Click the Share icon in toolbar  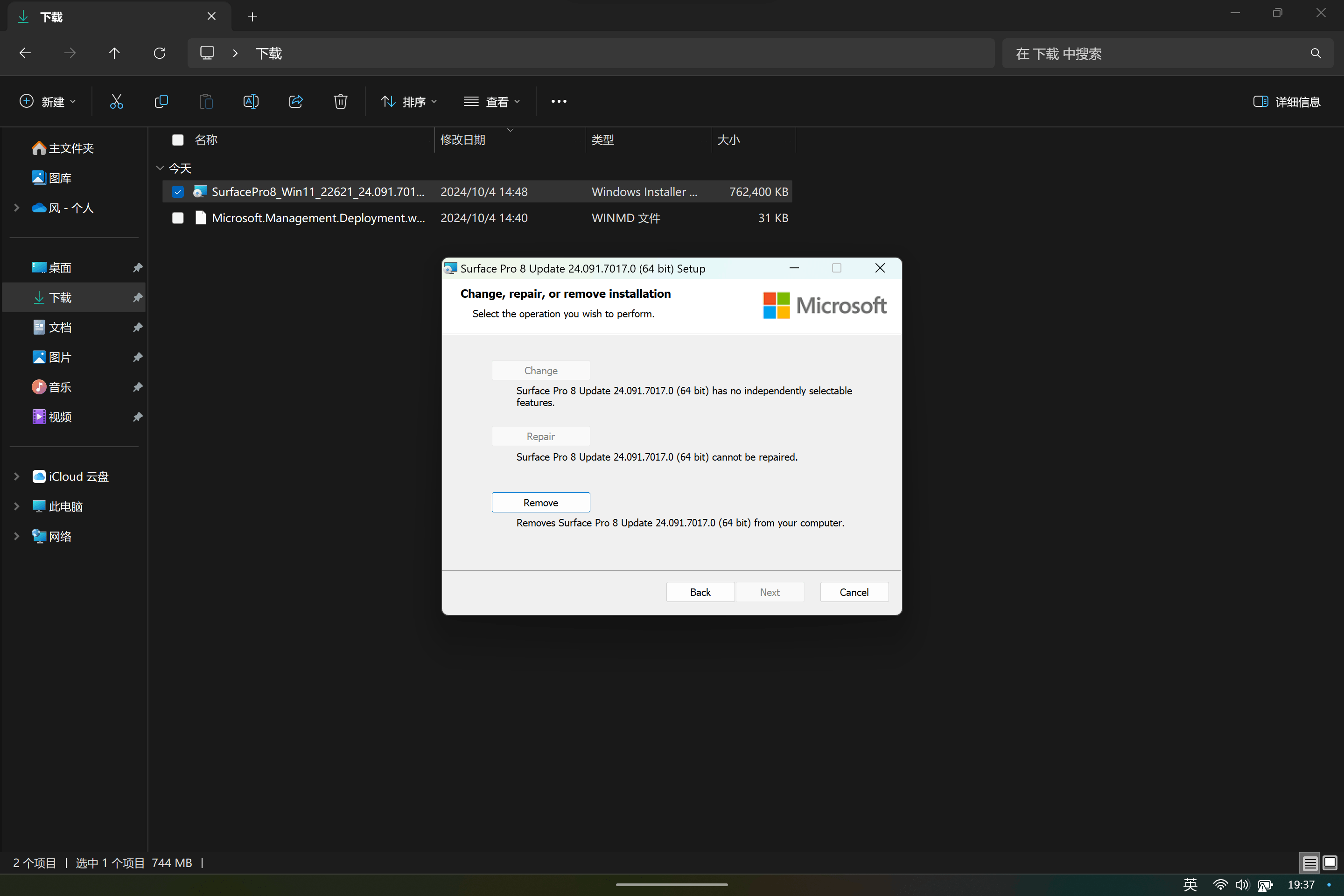click(x=295, y=102)
